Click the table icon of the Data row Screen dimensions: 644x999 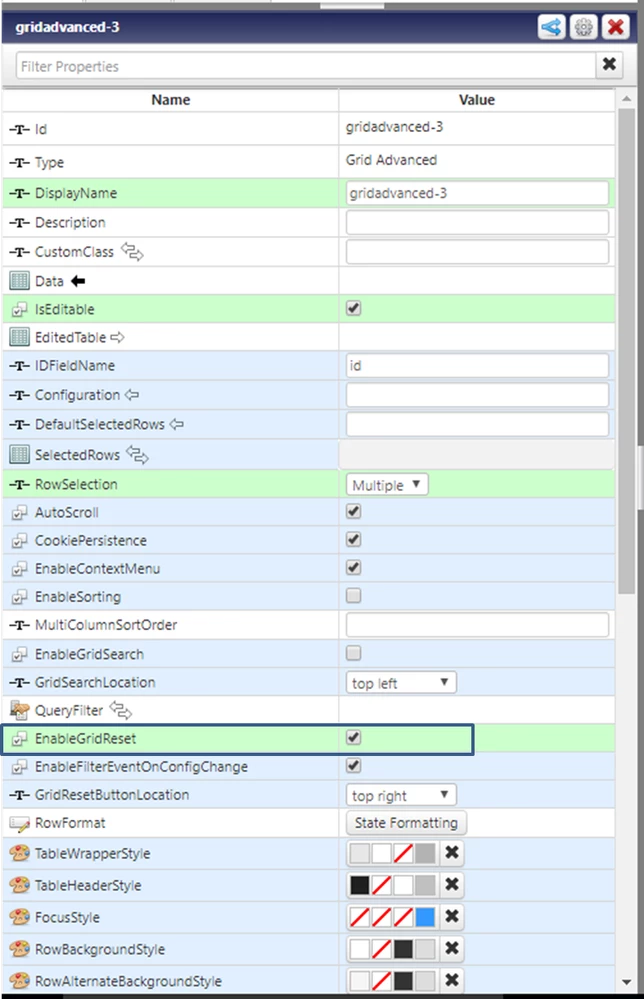(20, 281)
